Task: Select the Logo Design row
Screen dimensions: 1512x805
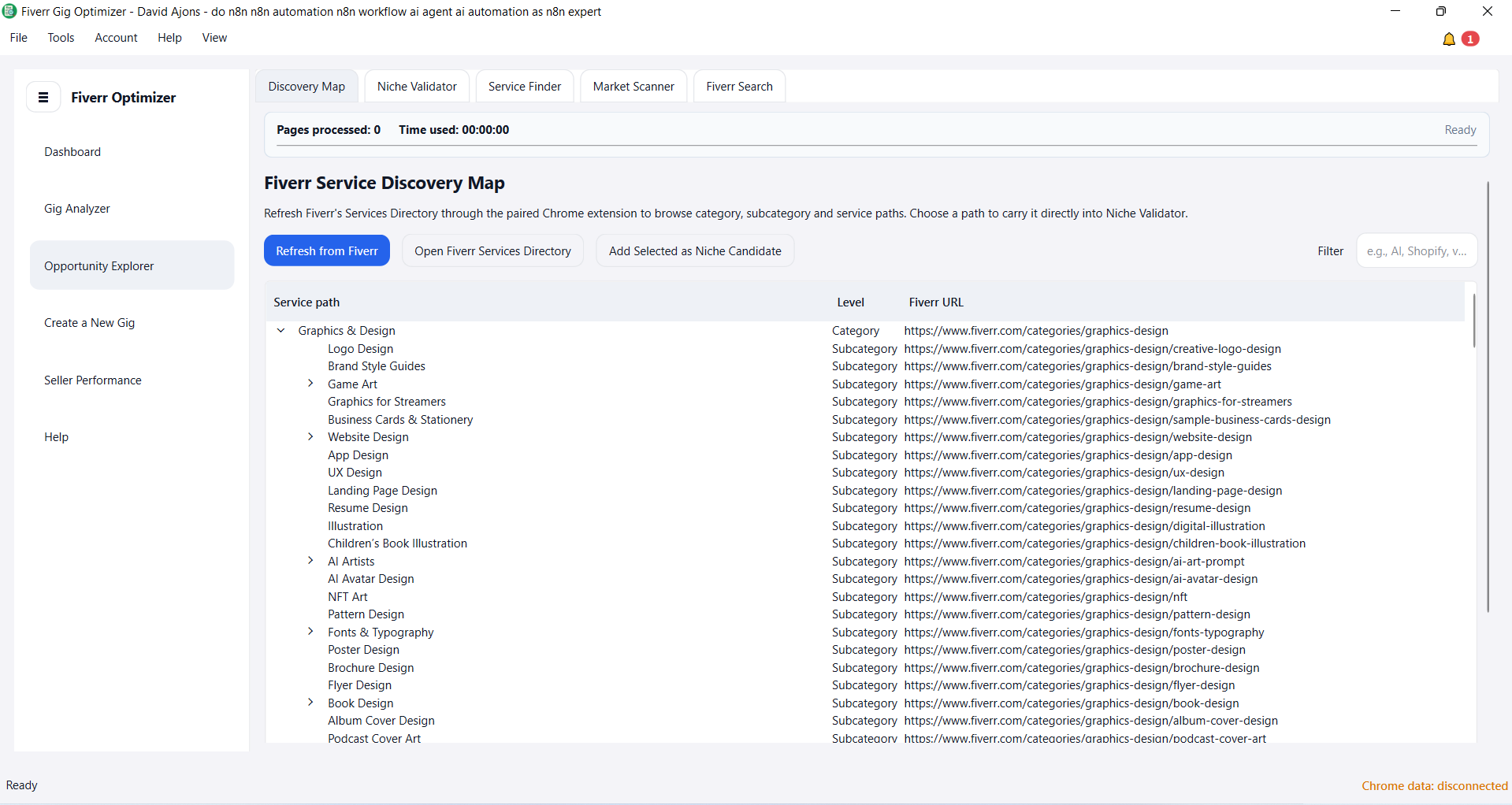Action: (x=865, y=349)
